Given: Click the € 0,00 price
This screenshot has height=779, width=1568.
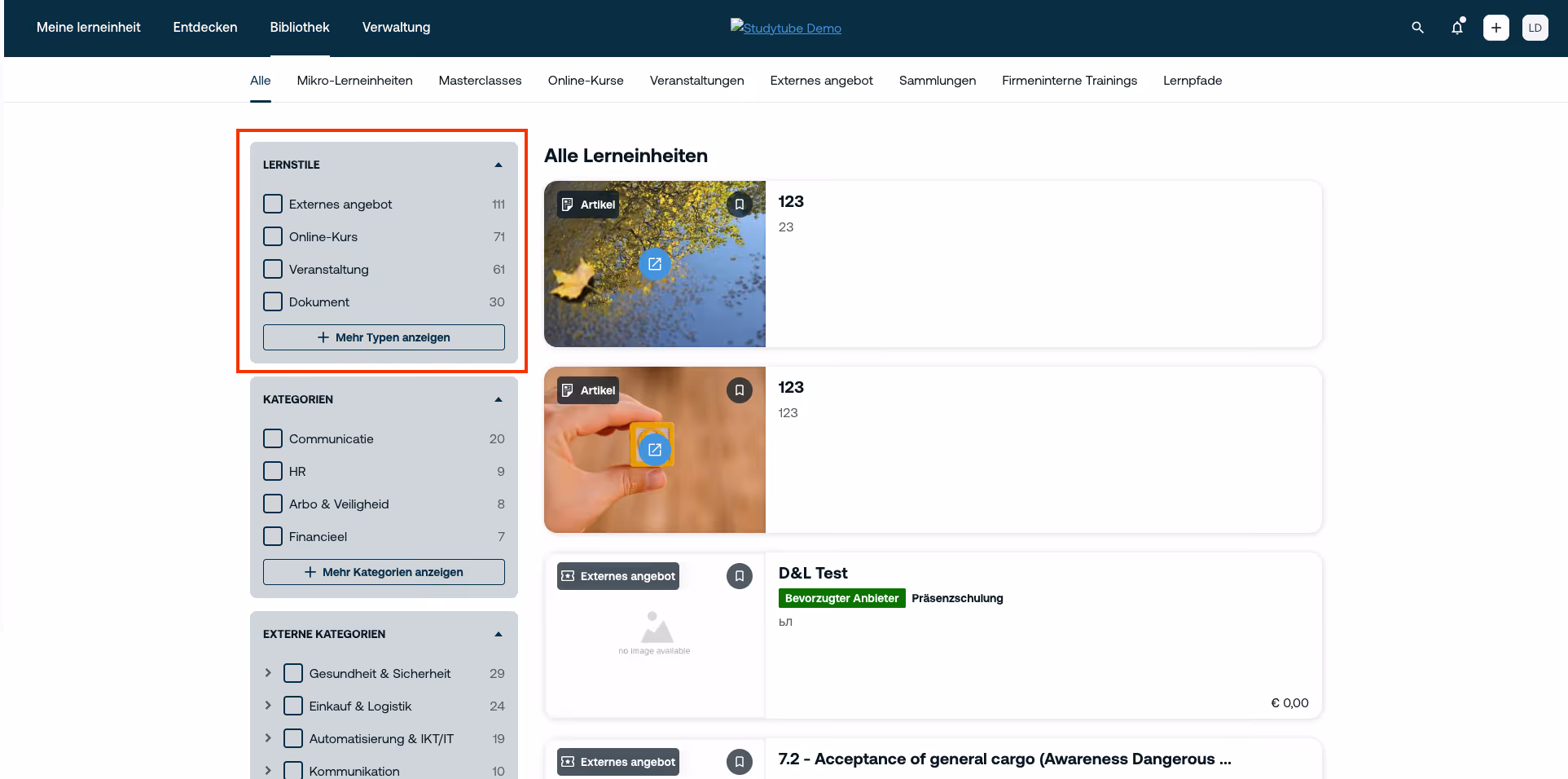Looking at the screenshot, I should coord(1289,702).
